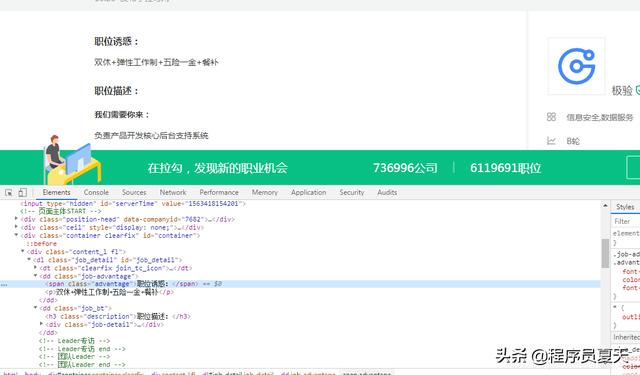Click the 双休+弹性工作制+五险一金+餐补 text

pyautogui.click(x=156, y=62)
